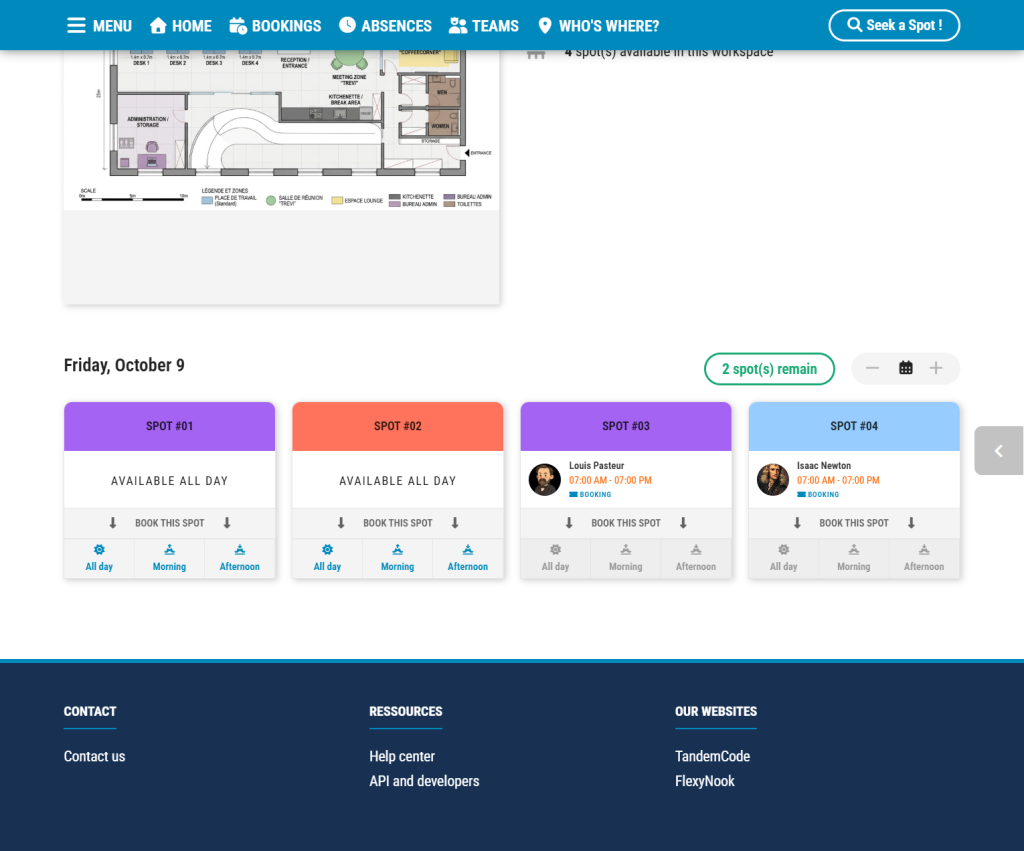The height and width of the screenshot is (851, 1024).
Task: Click the Seek a Spot! button
Action: click(x=894, y=25)
